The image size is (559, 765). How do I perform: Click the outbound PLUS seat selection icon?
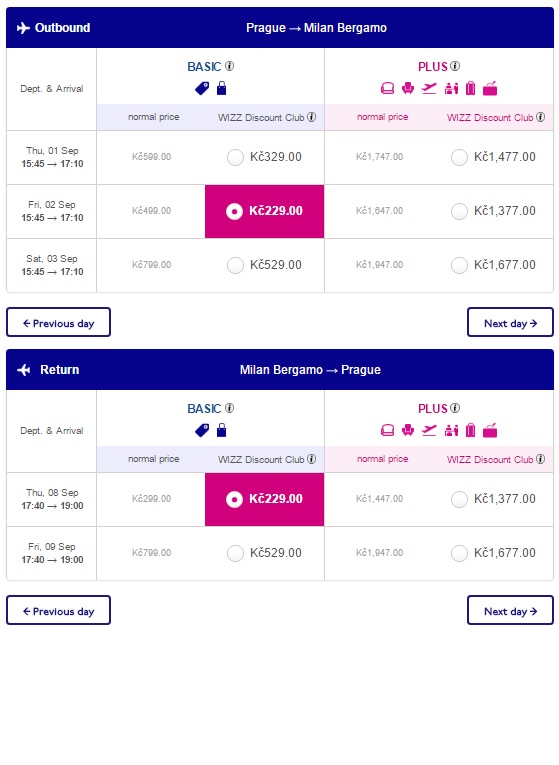coord(407,88)
